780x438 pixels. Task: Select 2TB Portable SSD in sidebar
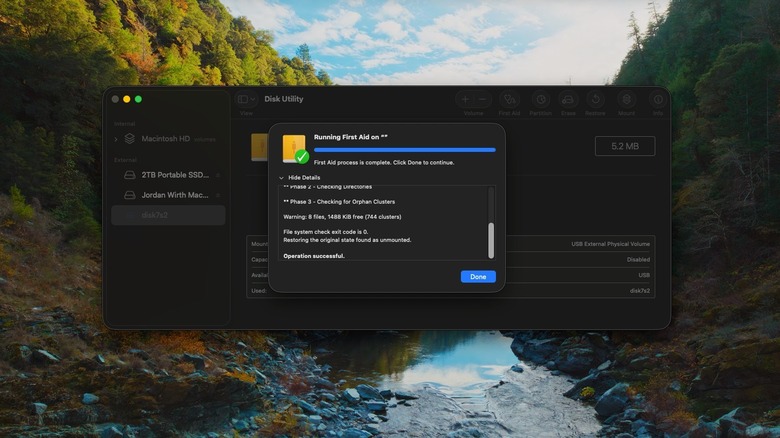pos(168,175)
